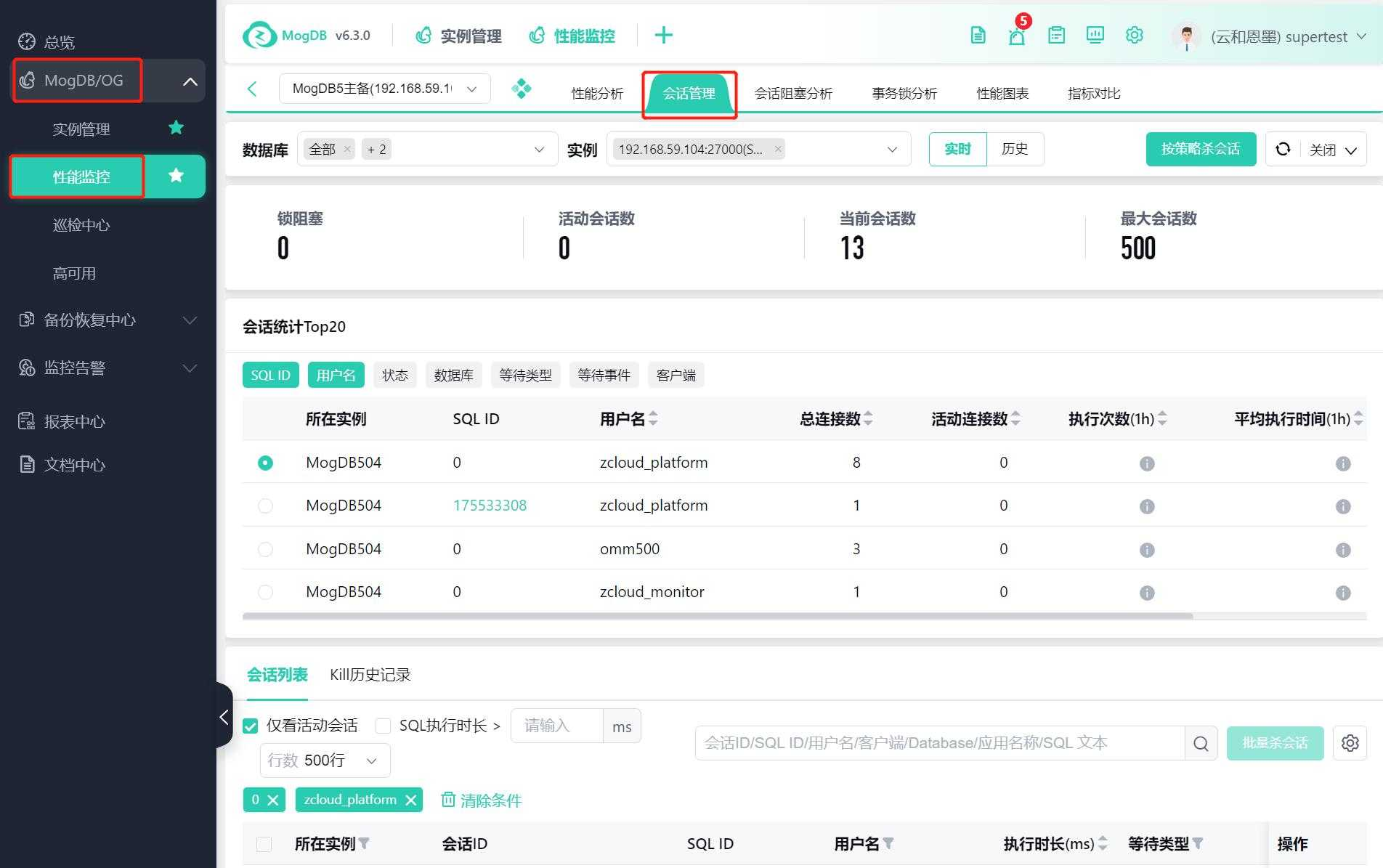Screen dimensions: 1383x868
Task: Click 批量杀会话 button
Action: tap(1275, 743)
